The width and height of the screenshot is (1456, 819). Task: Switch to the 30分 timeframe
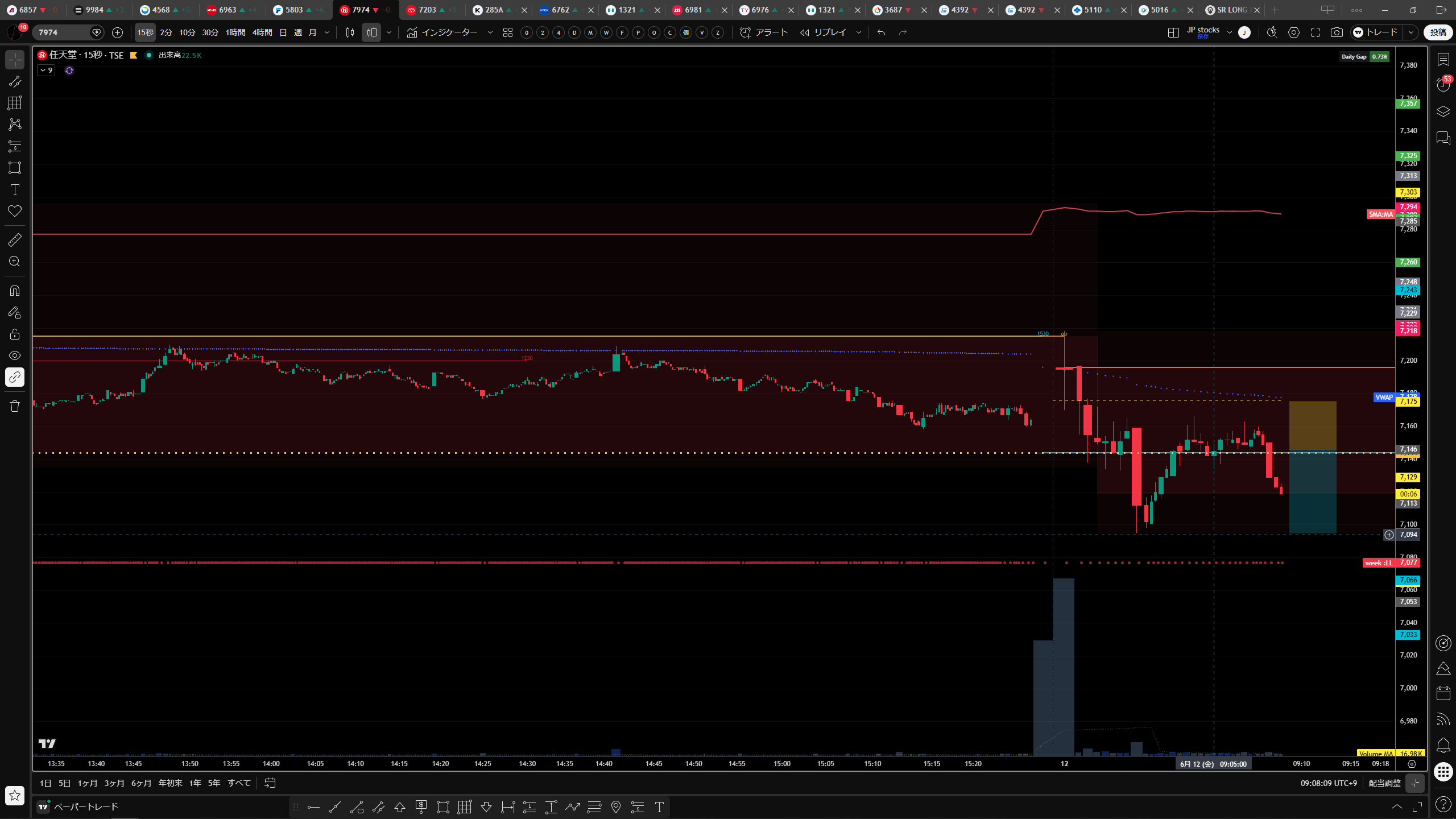(x=210, y=32)
